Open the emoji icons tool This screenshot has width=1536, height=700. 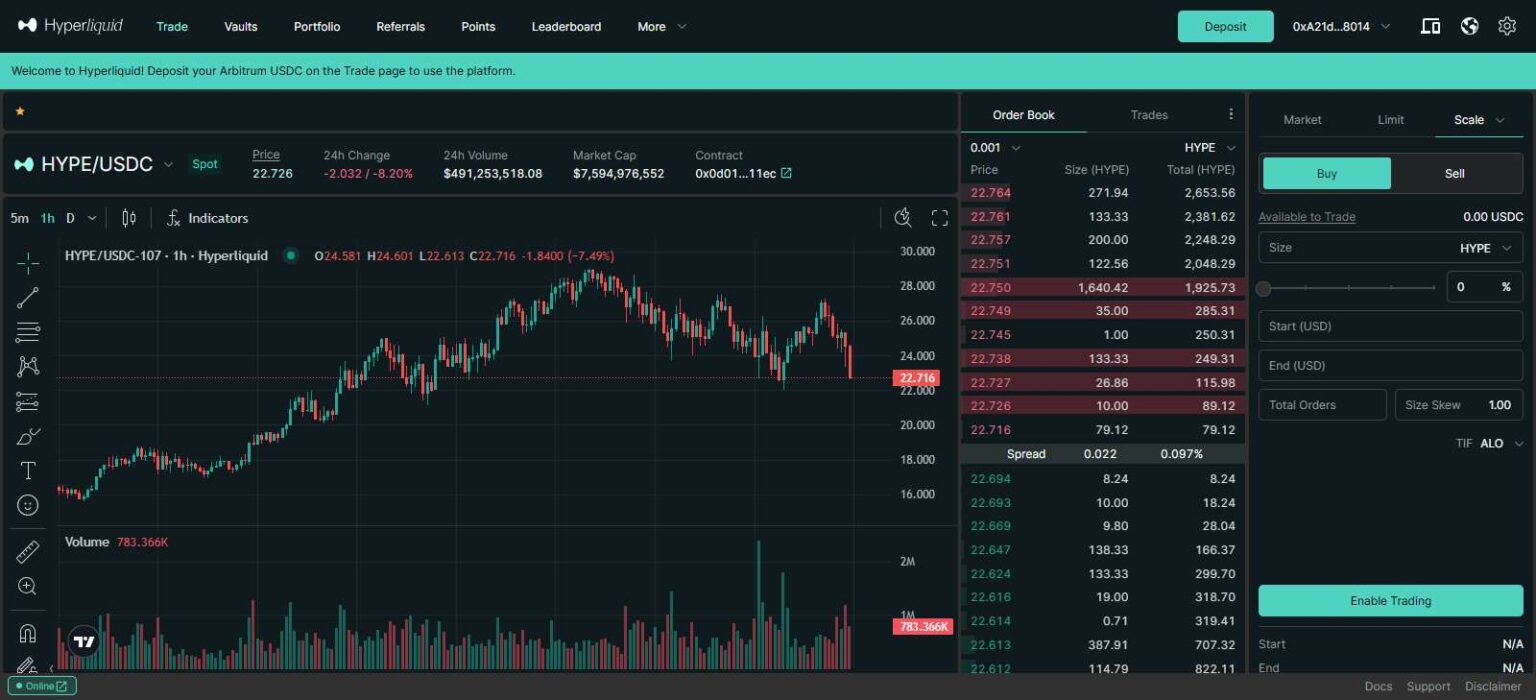pyautogui.click(x=28, y=505)
